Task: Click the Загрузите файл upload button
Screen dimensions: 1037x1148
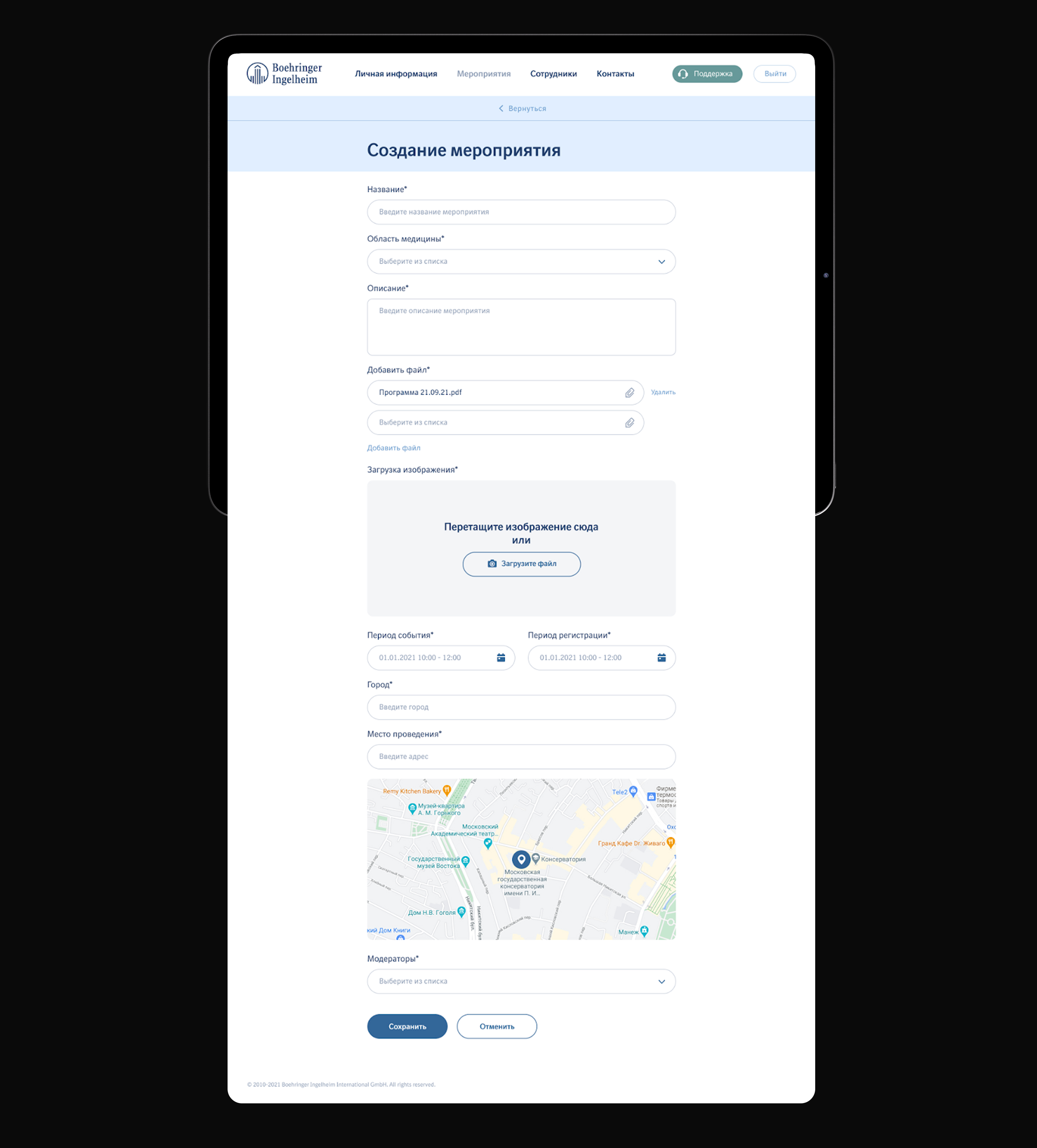Action: click(521, 564)
